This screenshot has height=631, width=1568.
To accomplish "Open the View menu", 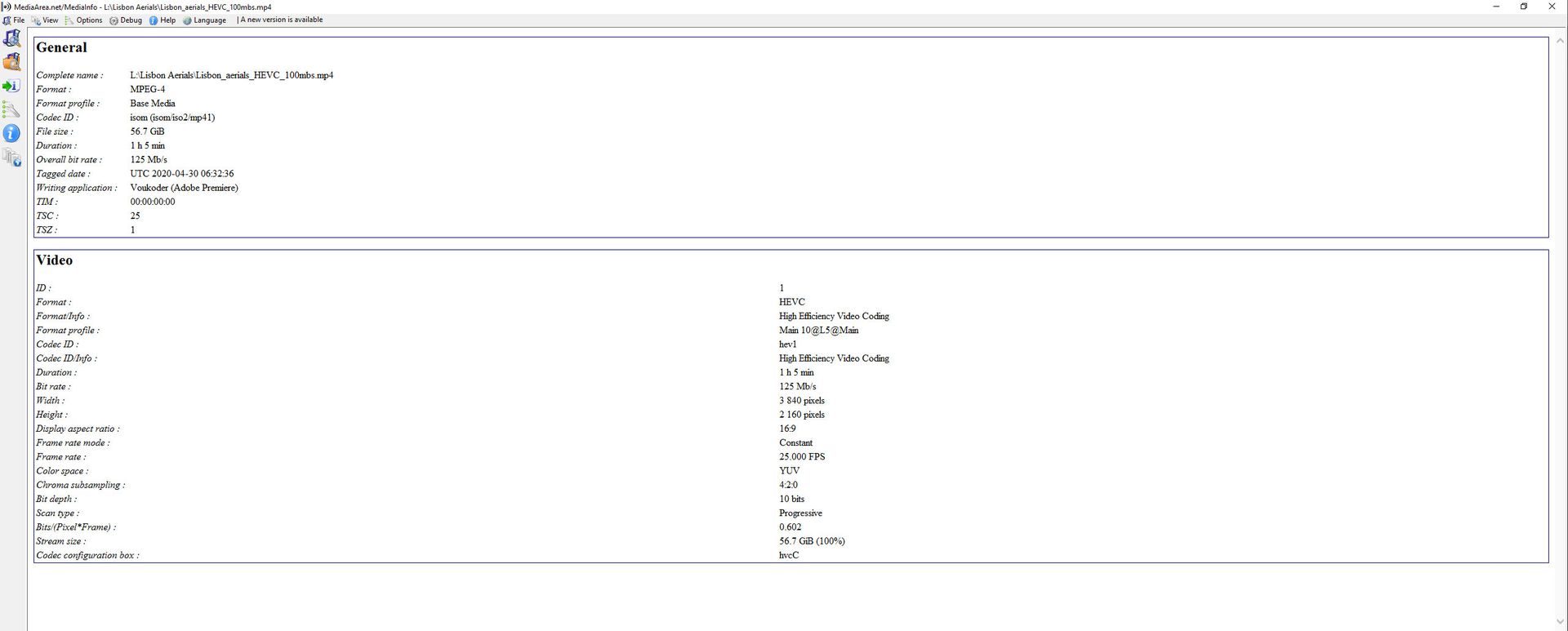I will click(x=46, y=20).
